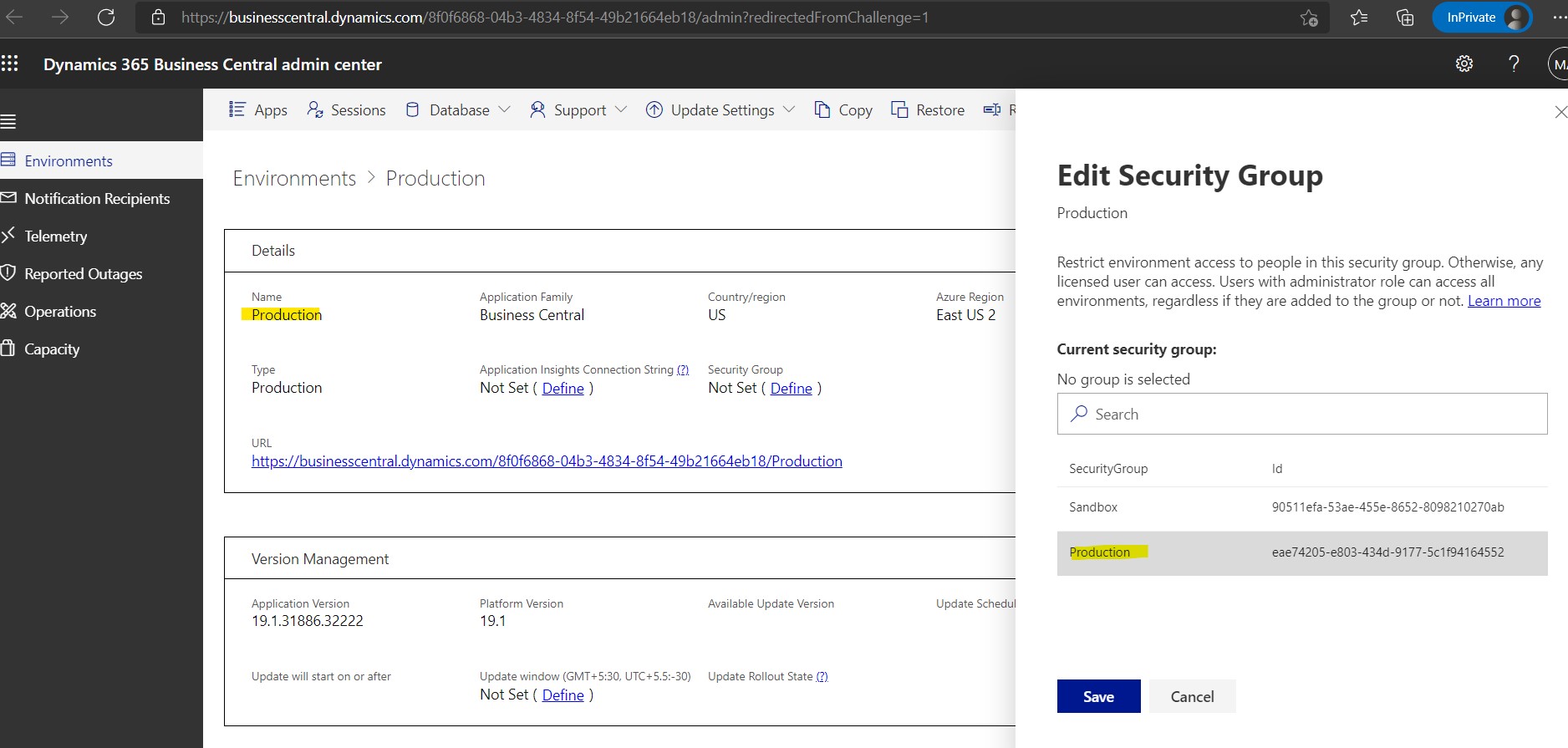Expand the Update Settings dropdown chevron
Viewport: 1568px width, 748px height.
click(789, 109)
